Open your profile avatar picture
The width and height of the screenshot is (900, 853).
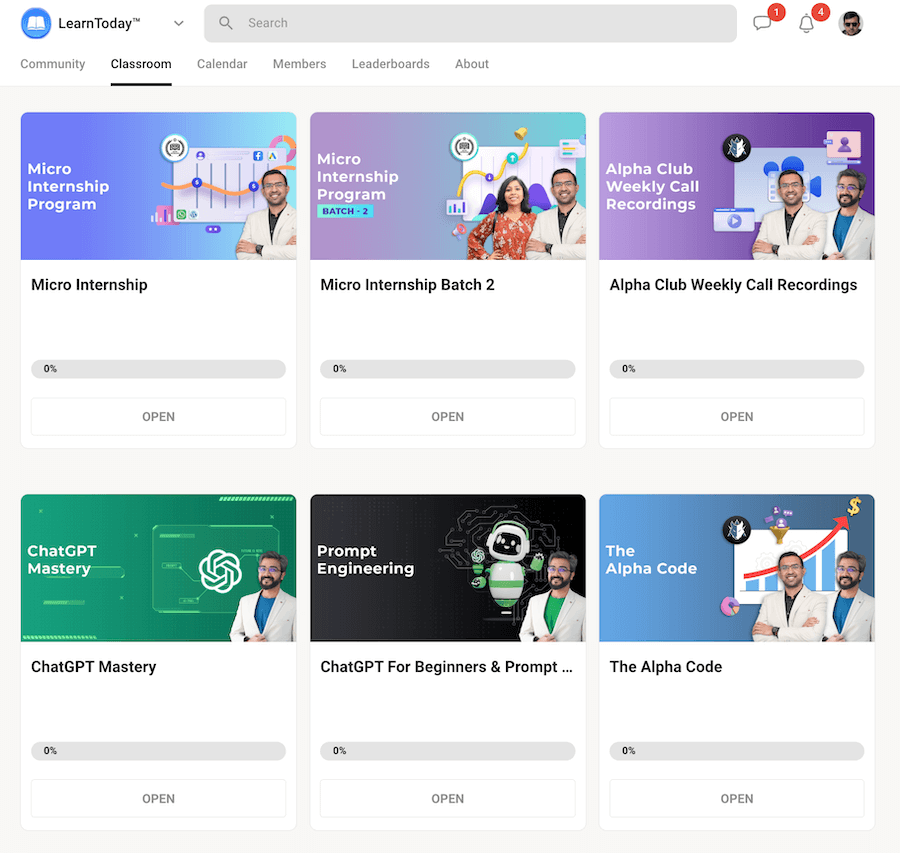[x=850, y=23]
